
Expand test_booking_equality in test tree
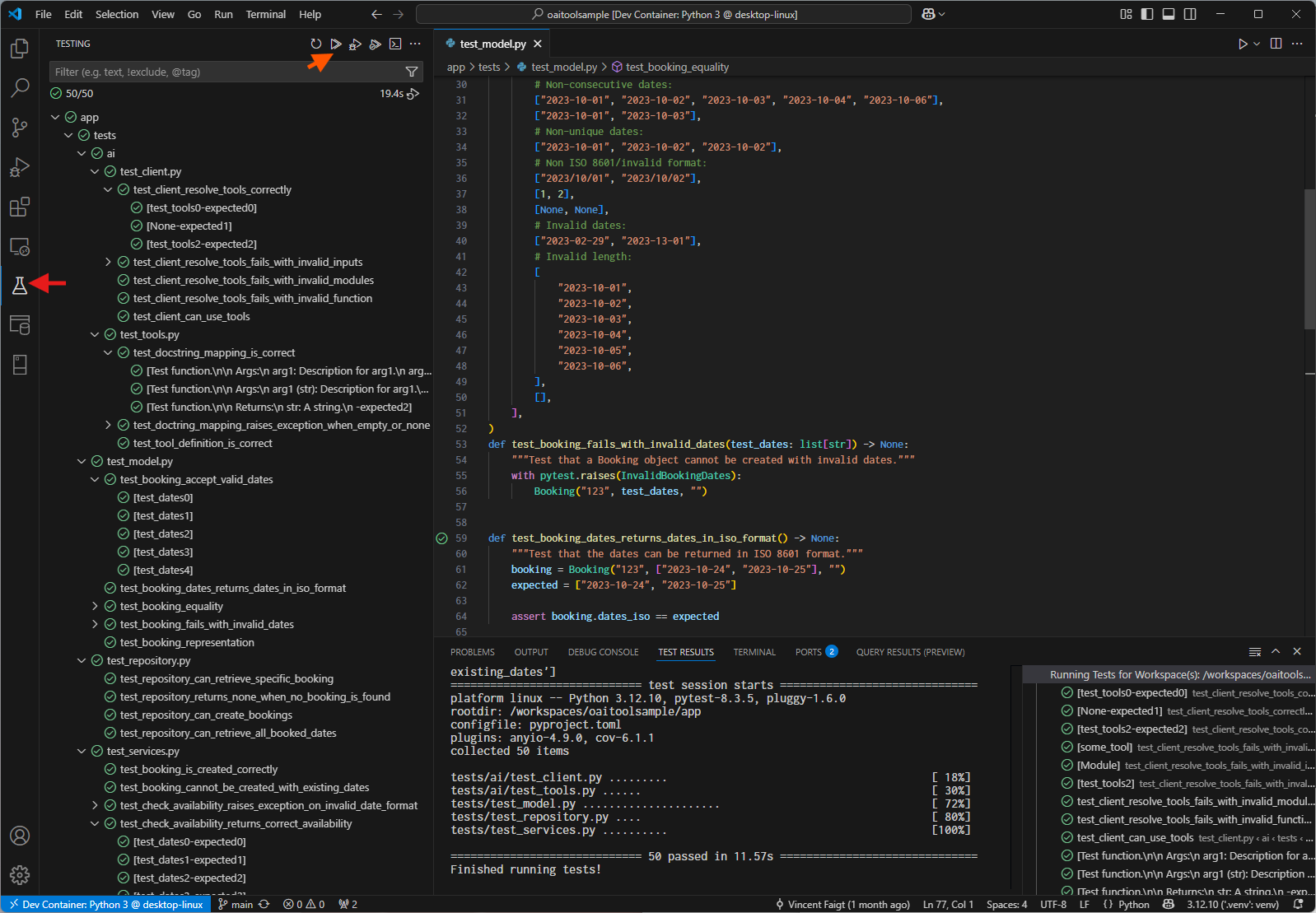(95, 606)
